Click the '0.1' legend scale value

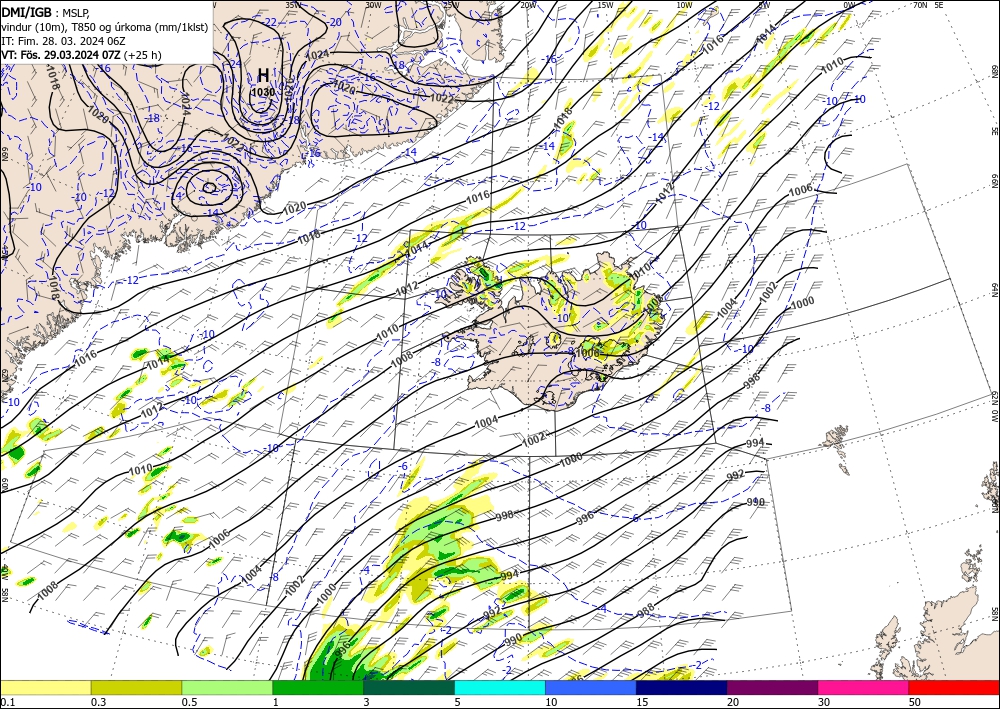[x=6, y=702]
